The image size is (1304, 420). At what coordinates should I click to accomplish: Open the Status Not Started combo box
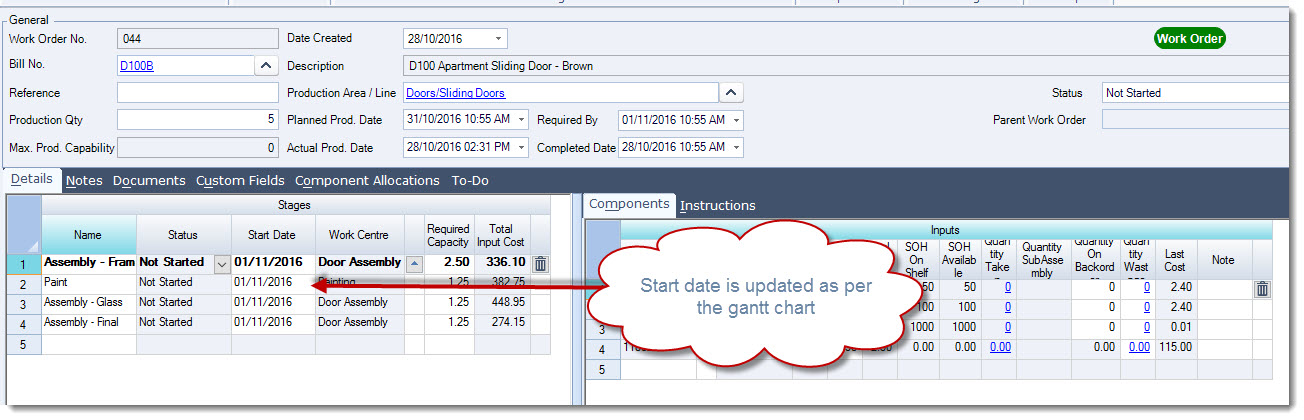(x=1196, y=93)
